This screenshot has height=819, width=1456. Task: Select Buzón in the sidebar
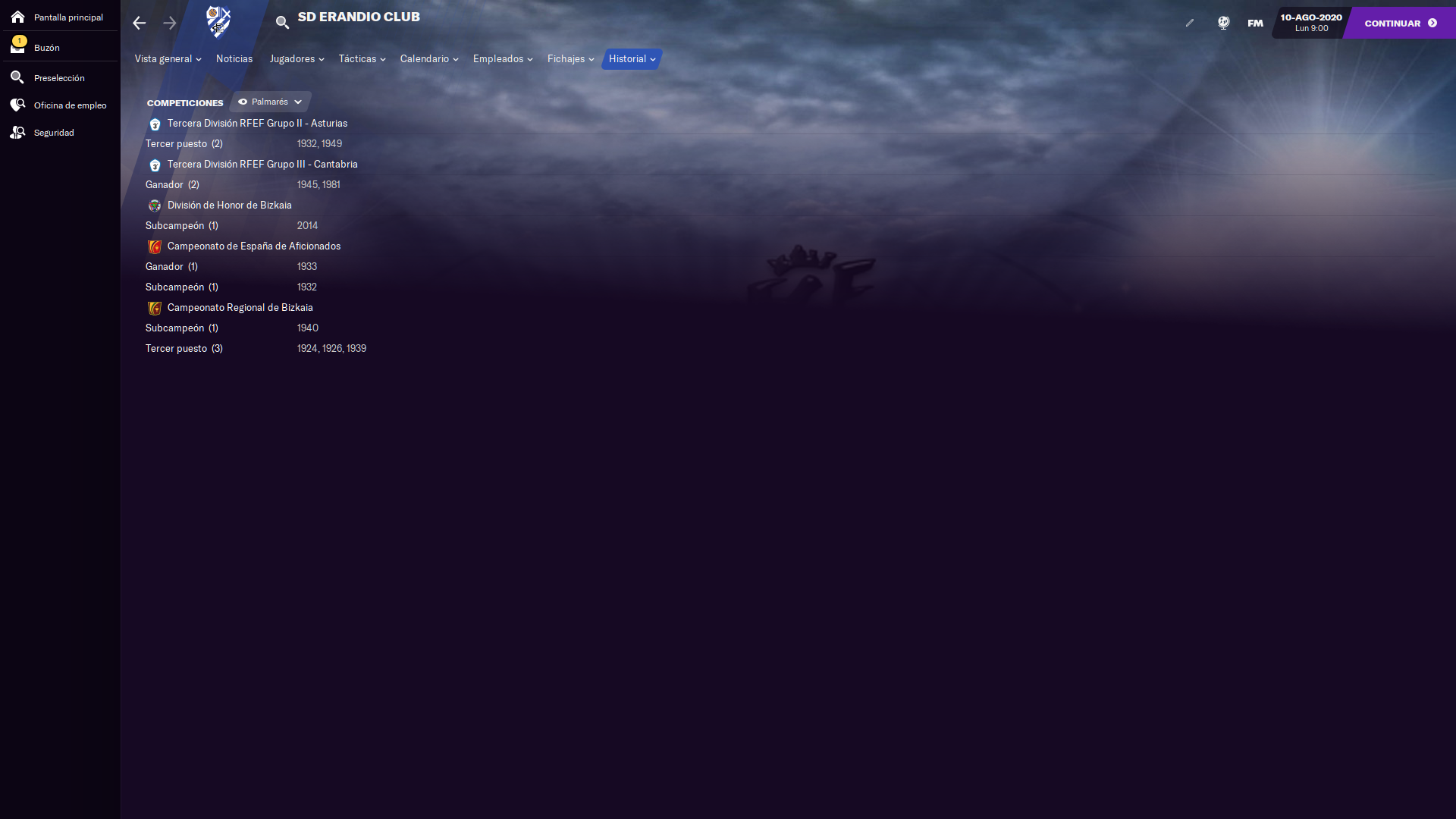click(47, 48)
